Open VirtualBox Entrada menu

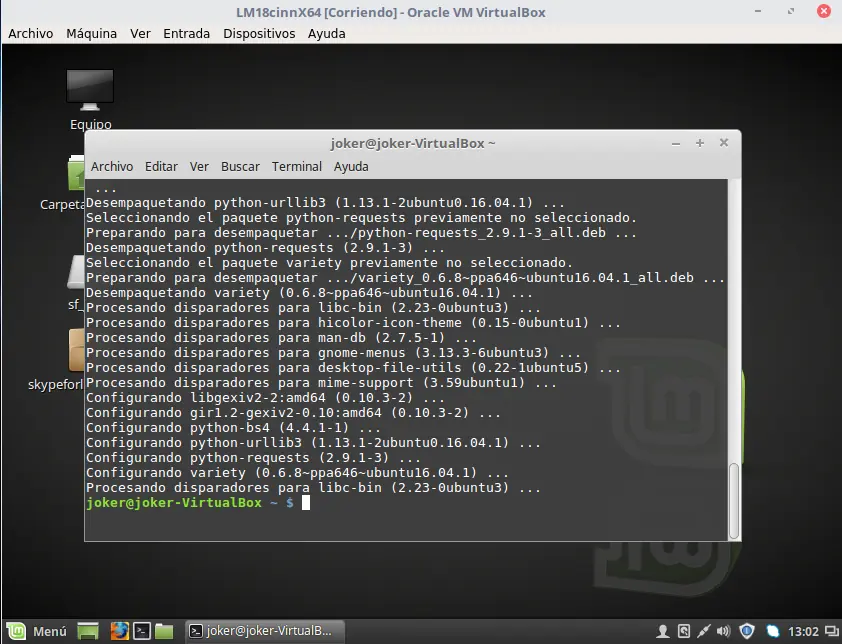coord(186,33)
